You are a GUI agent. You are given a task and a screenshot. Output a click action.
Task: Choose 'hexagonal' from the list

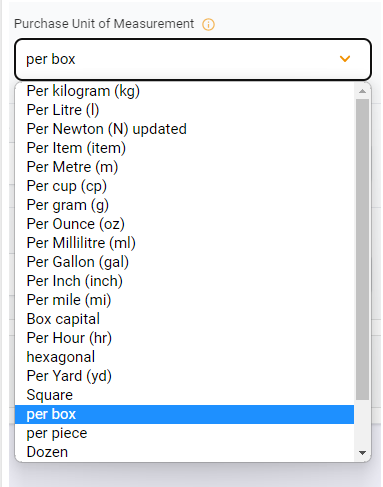point(184,357)
